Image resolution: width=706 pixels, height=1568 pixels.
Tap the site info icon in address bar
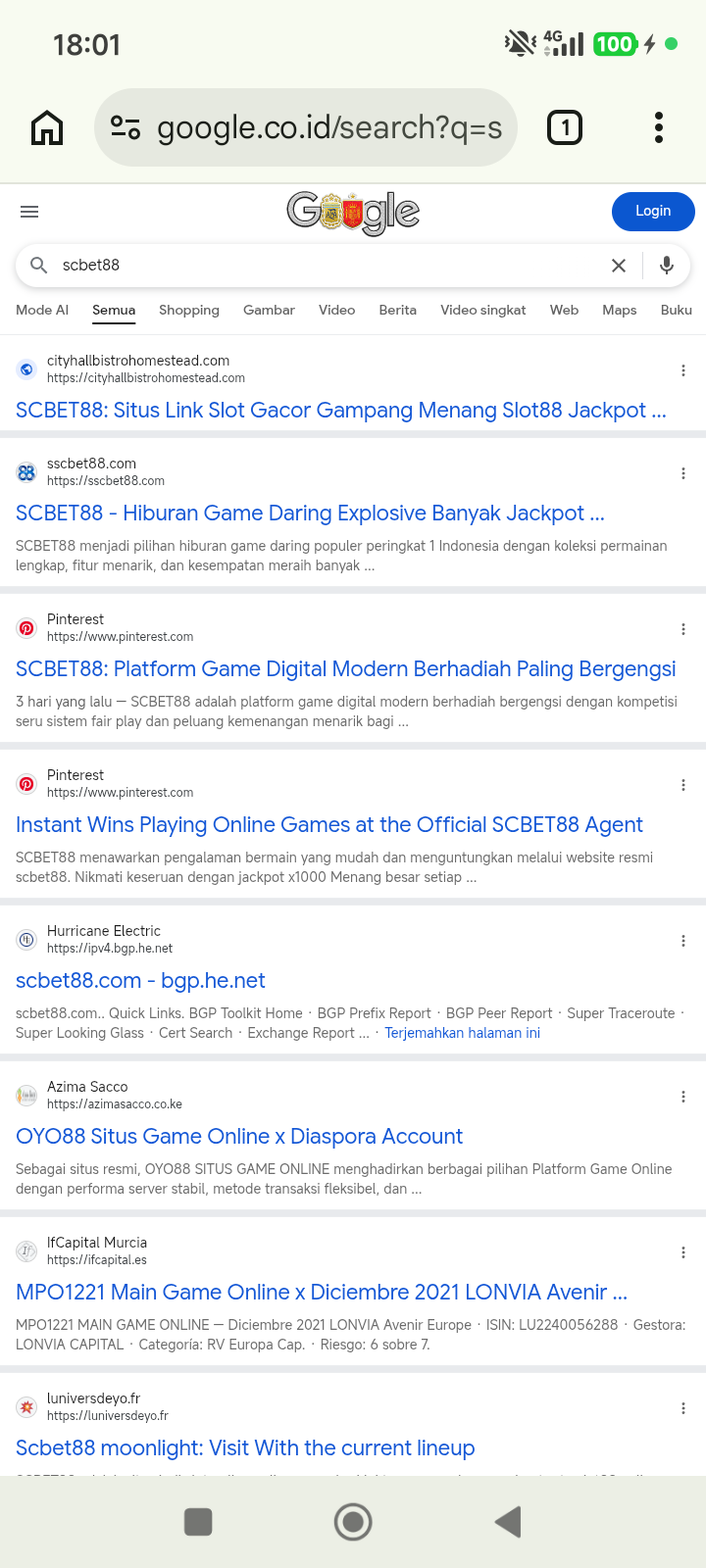point(126,127)
